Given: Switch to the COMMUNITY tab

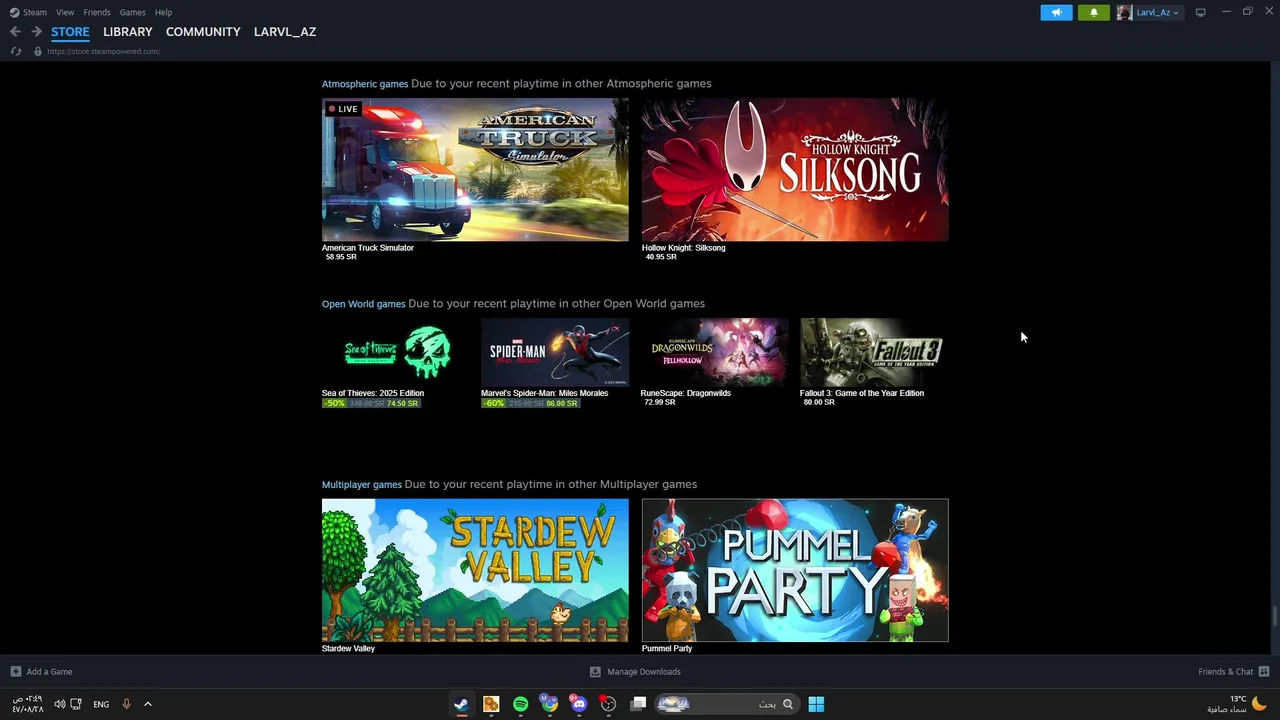Looking at the screenshot, I should coord(203,32).
